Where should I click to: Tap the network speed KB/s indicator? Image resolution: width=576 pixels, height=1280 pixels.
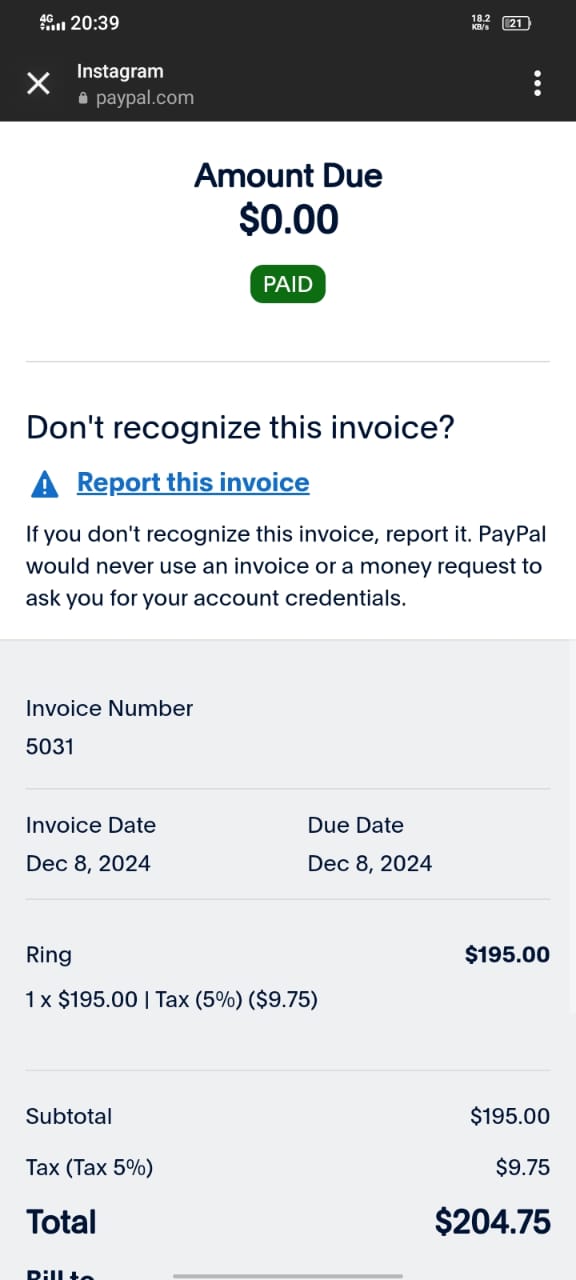(x=480, y=22)
